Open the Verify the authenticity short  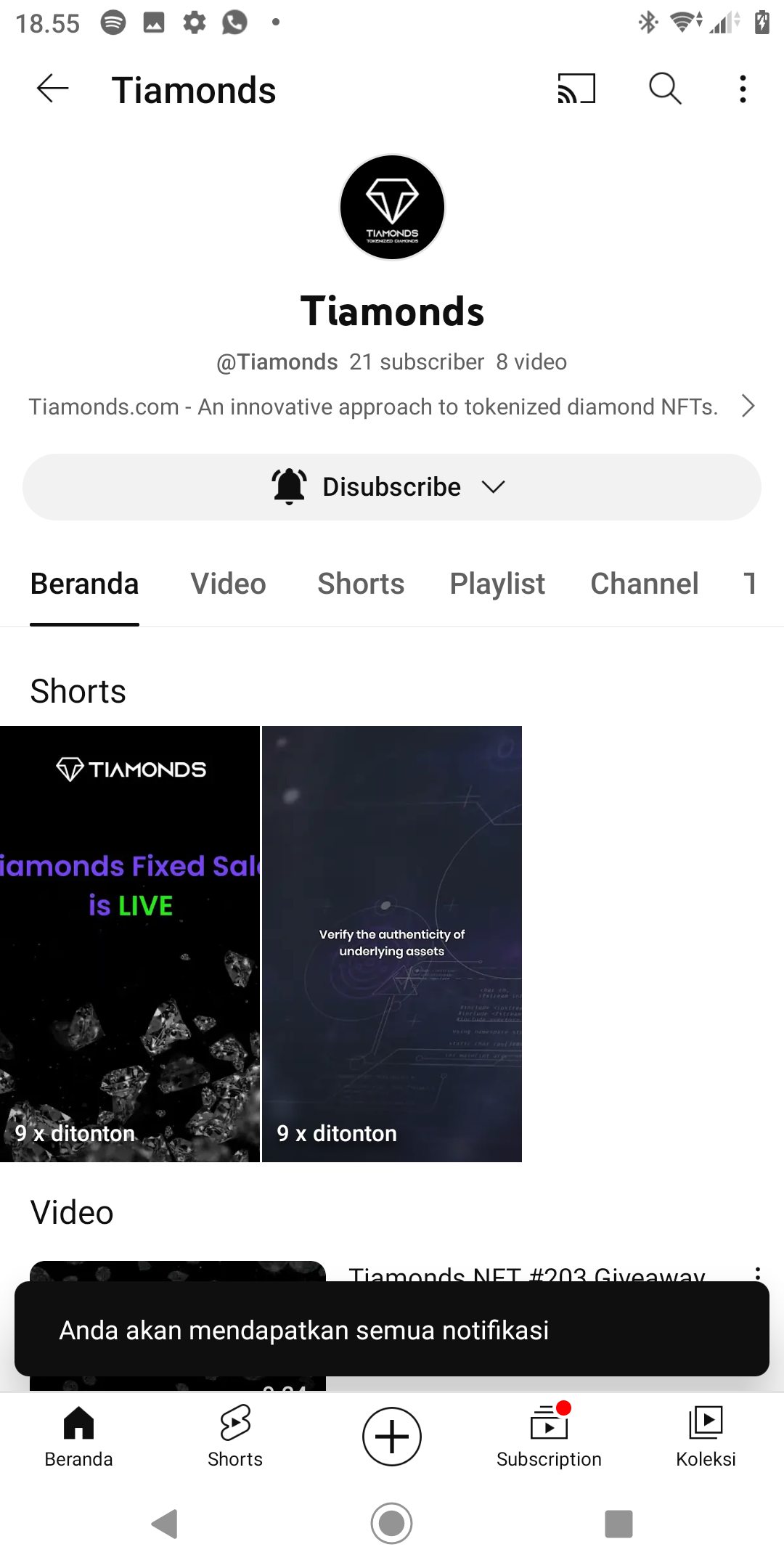[392, 944]
